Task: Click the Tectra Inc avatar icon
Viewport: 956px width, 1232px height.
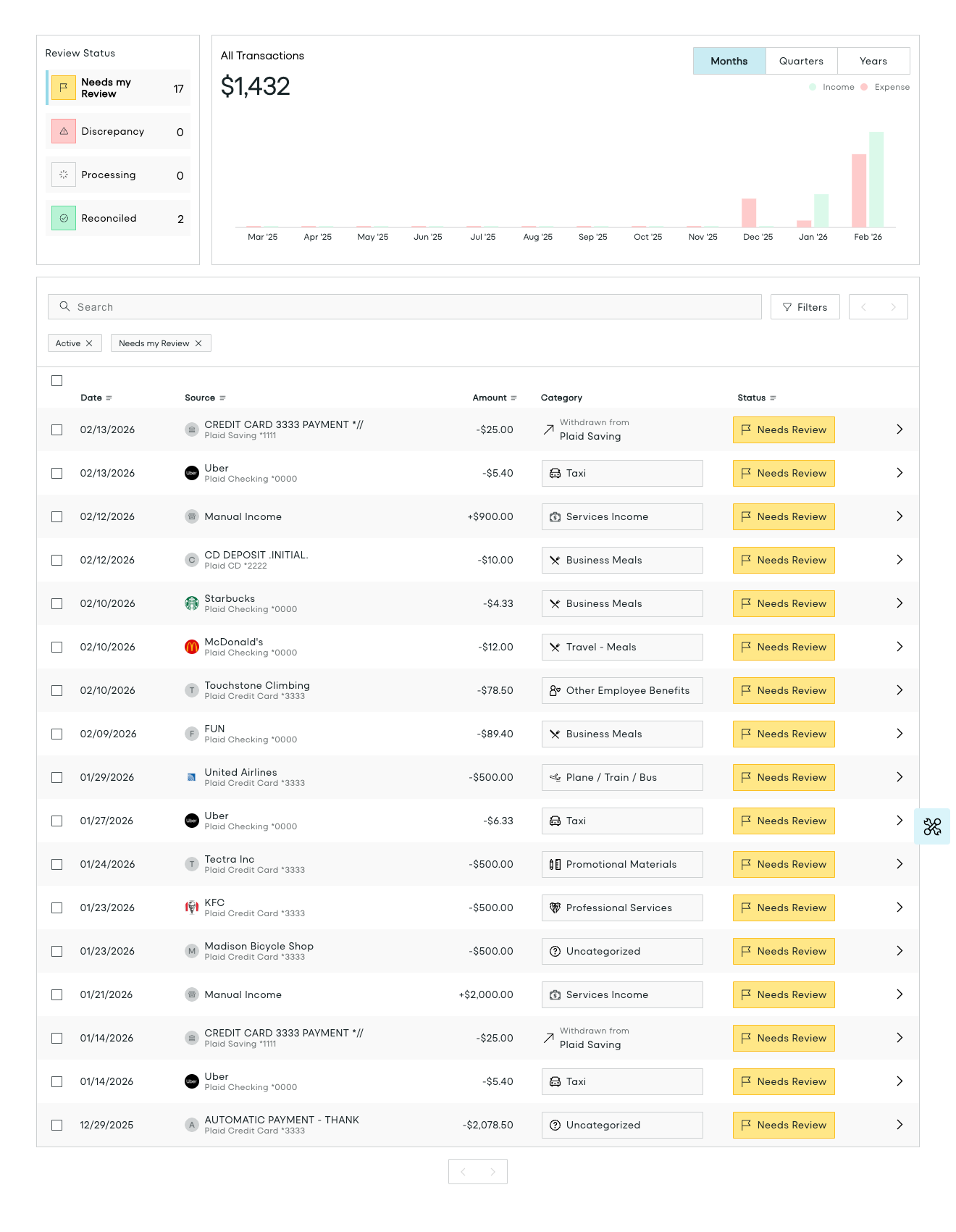Action: tap(192, 864)
